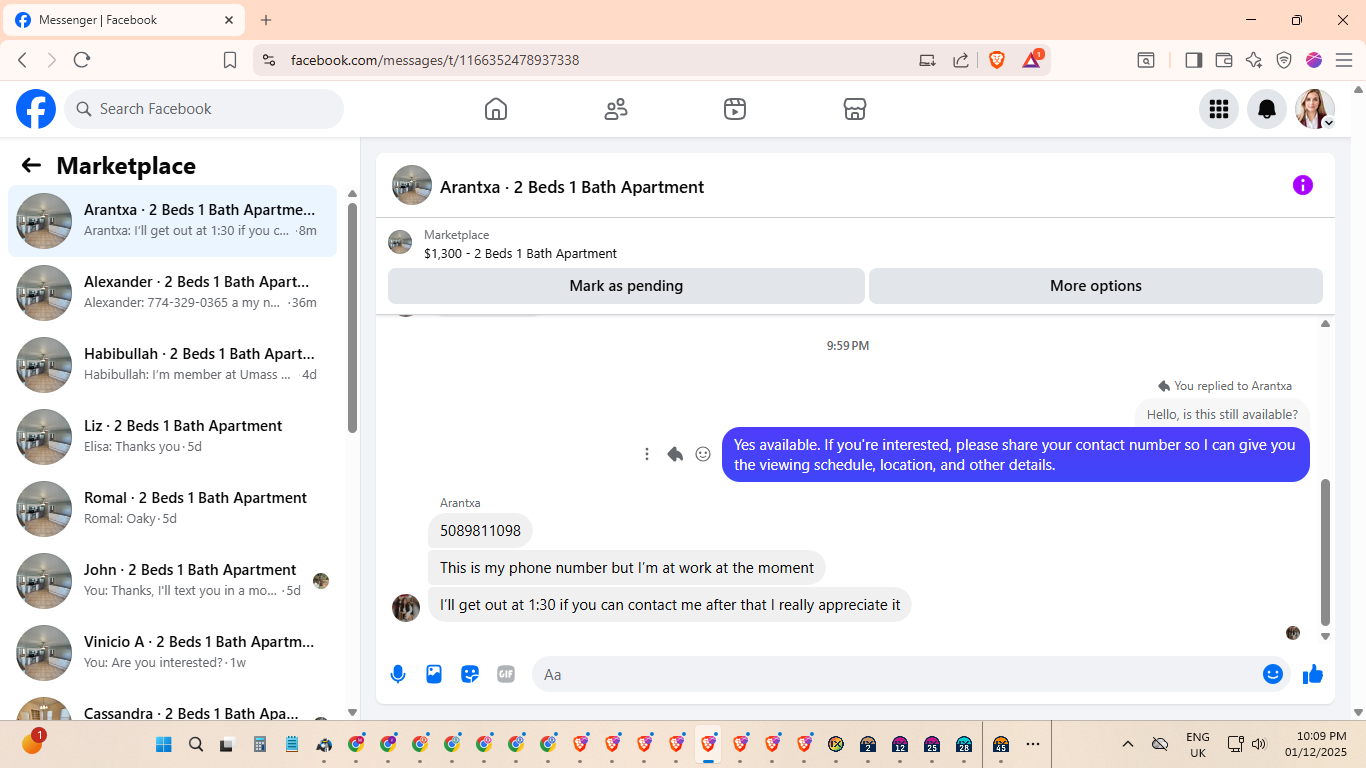Click the phone number 5089811098 message

coord(480,531)
